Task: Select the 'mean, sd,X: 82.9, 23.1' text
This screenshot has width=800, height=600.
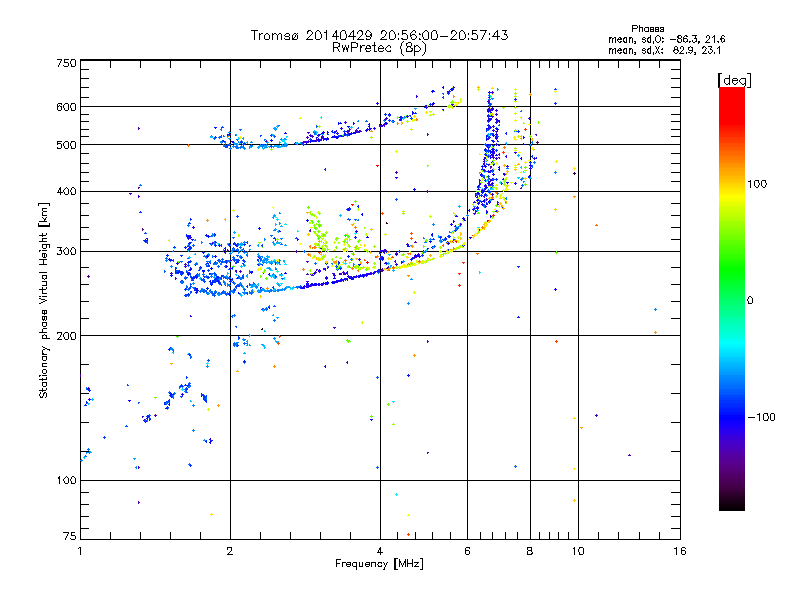Action: click(664, 50)
